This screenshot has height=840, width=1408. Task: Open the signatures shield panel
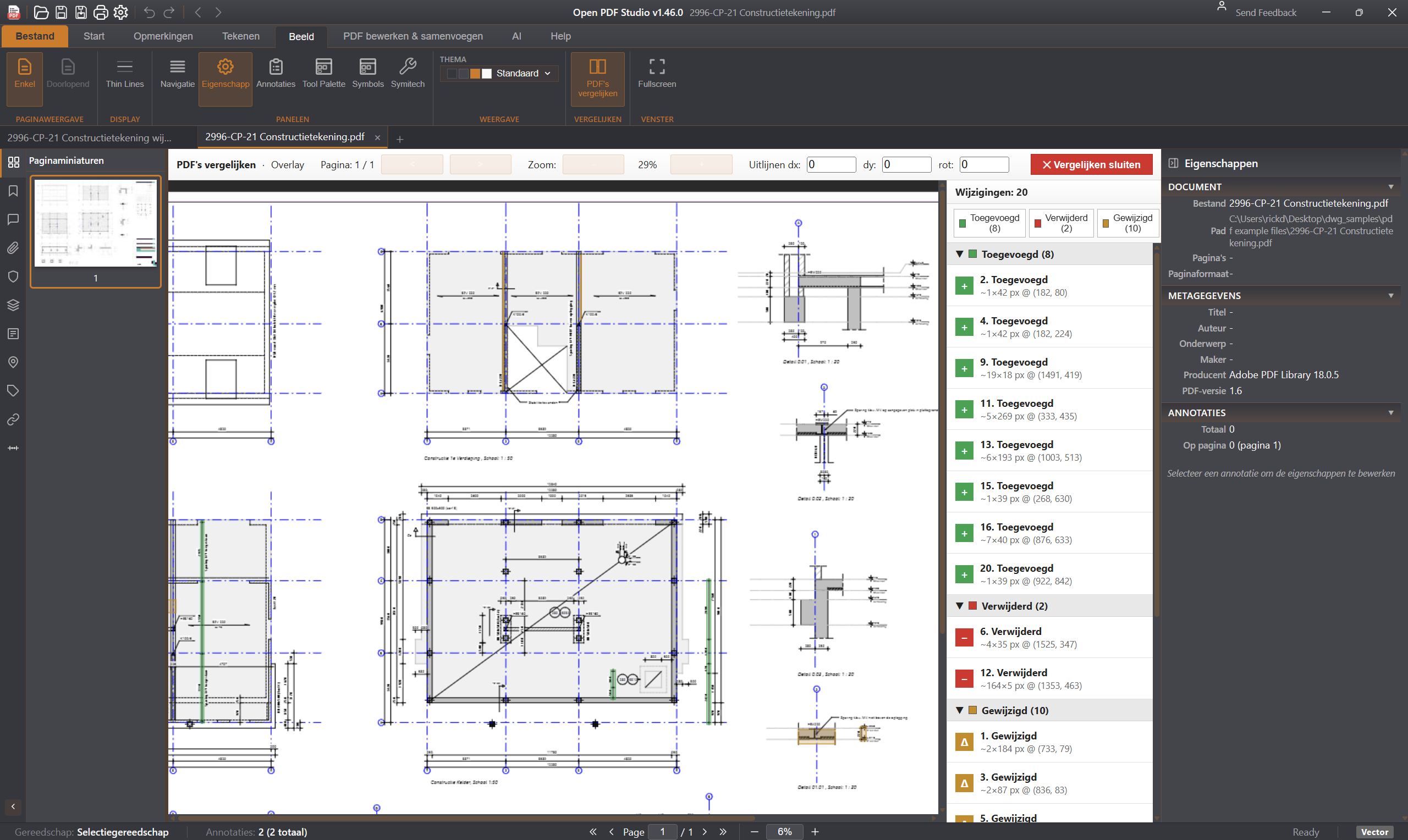pos(13,276)
